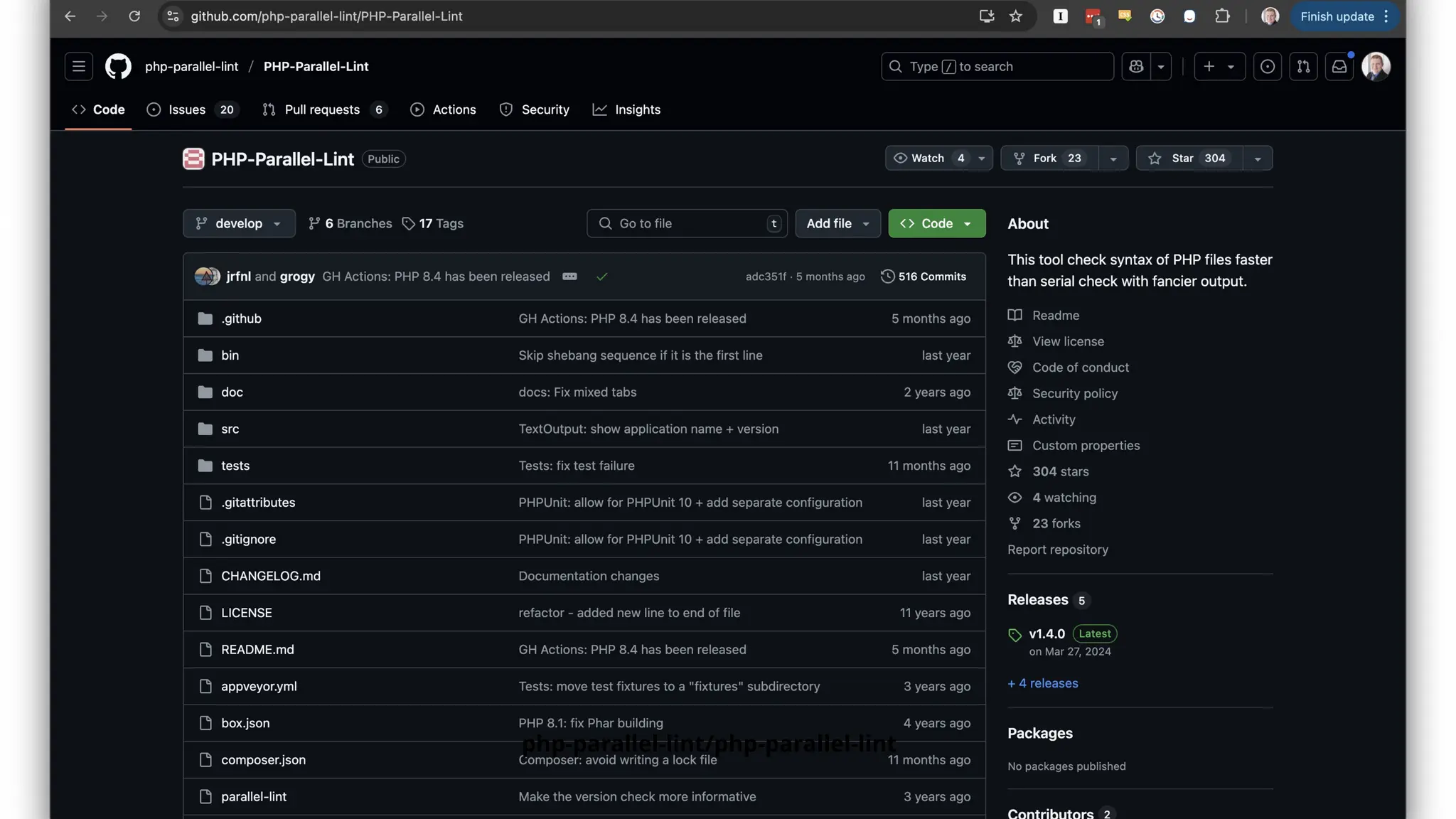Click the Finish update browser button
The image size is (1456, 819).
[1344, 16]
